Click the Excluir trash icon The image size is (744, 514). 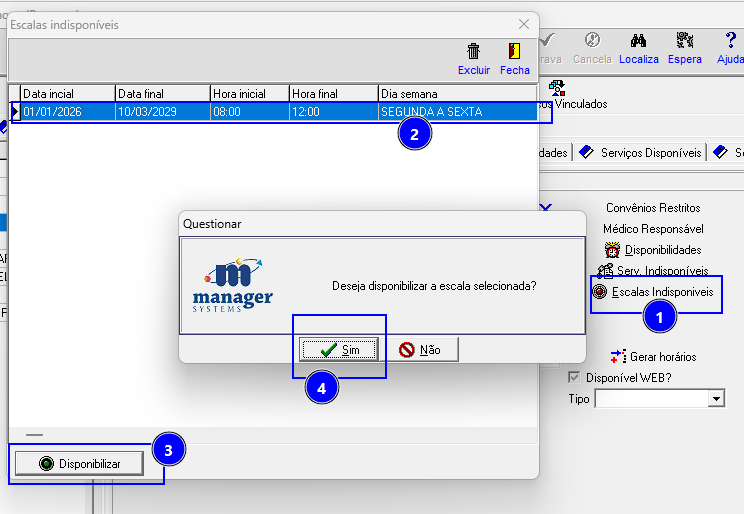[x=473, y=51]
